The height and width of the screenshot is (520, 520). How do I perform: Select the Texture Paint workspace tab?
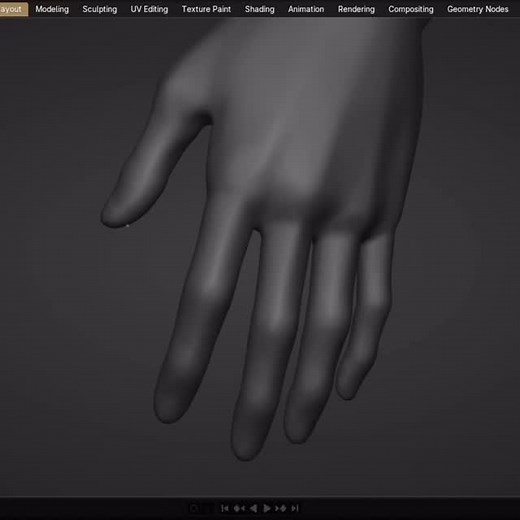[x=206, y=9]
